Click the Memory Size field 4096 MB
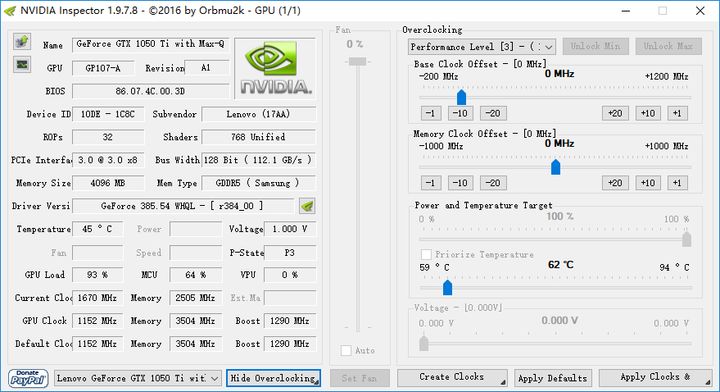720x392 pixels. (108, 183)
